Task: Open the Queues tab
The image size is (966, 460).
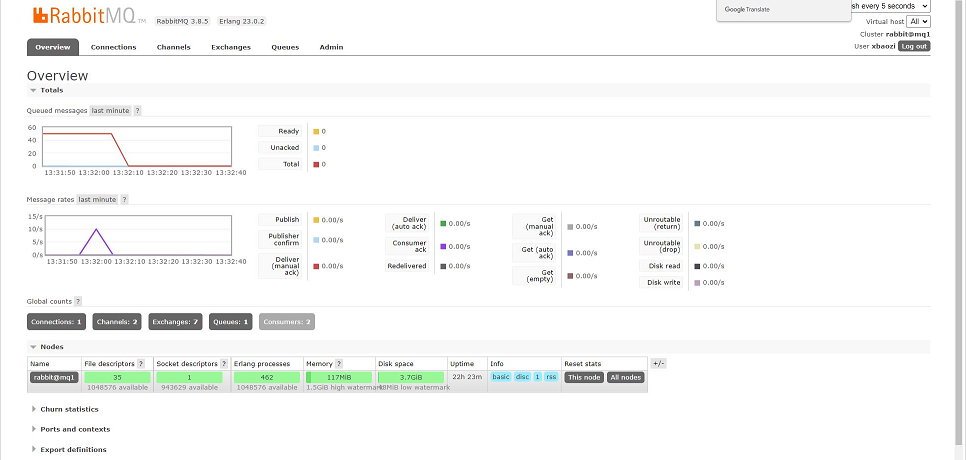Action: point(285,47)
